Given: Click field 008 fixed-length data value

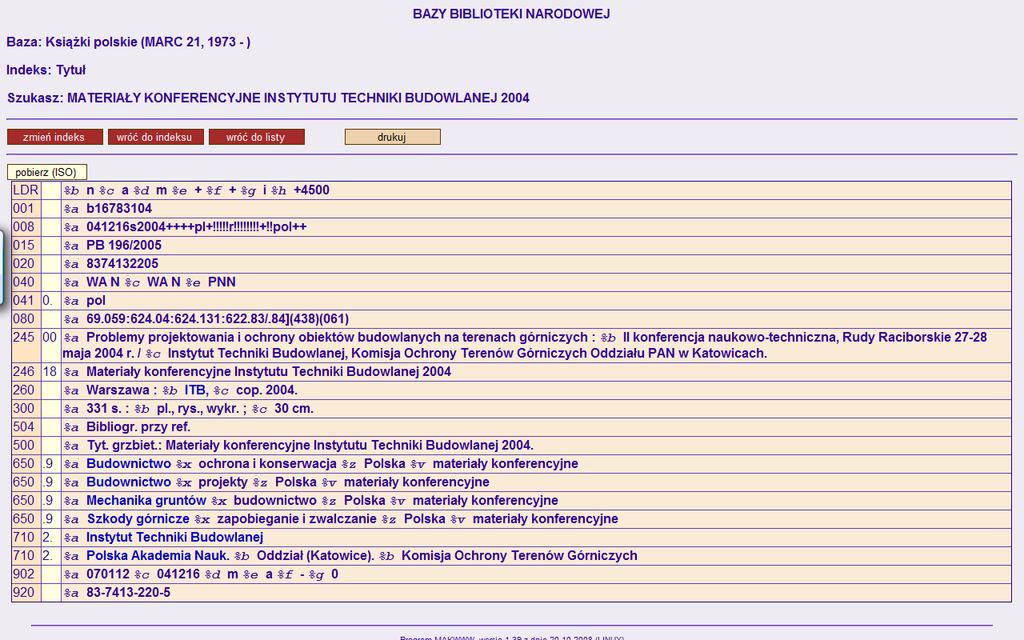Looking at the screenshot, I should point(196,227).
